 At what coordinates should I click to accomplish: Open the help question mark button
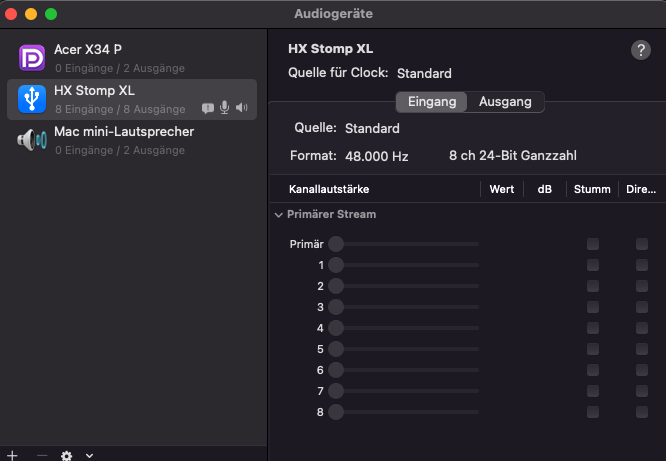pos(641,50)
